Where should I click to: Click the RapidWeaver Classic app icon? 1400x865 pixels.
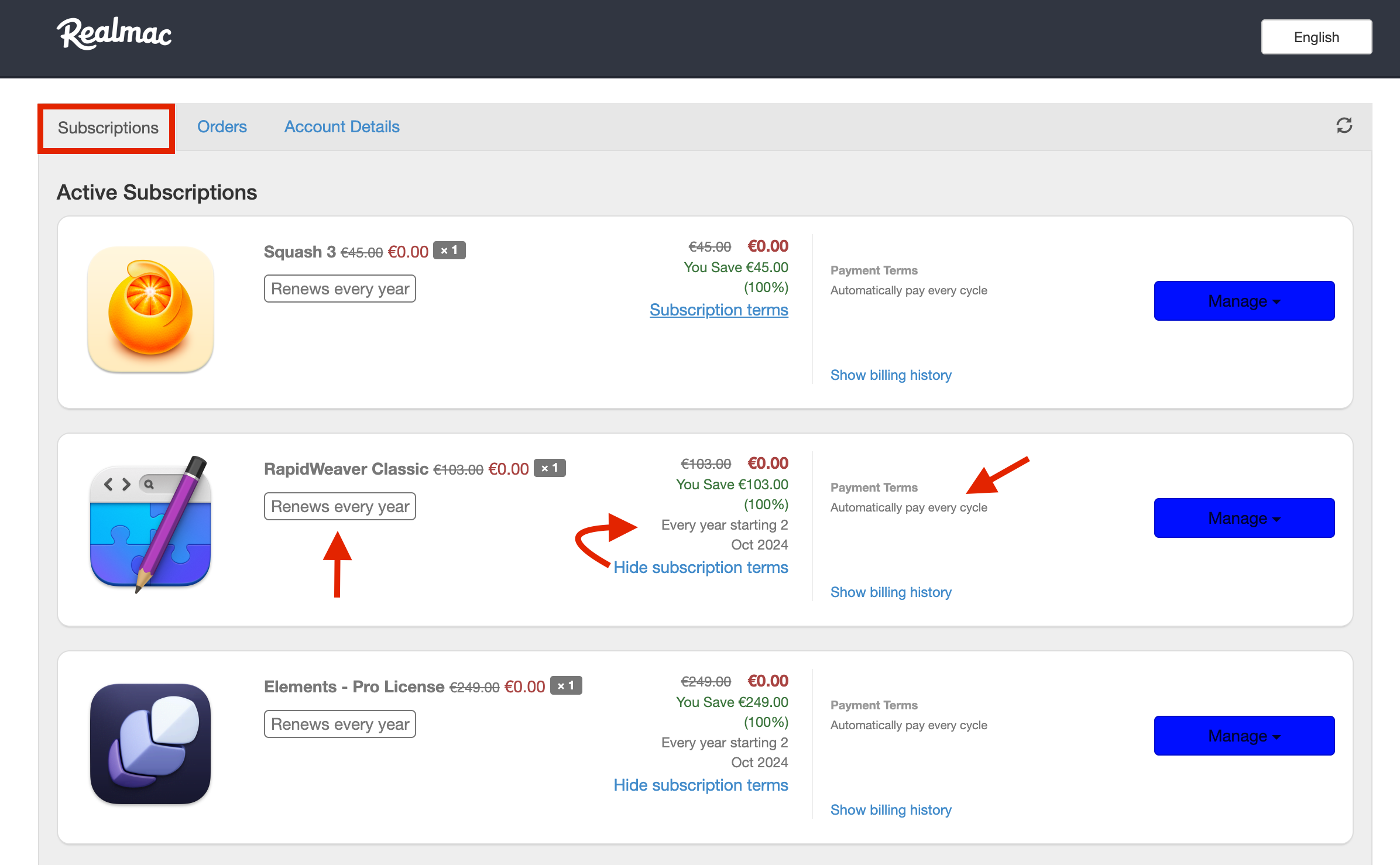click(x=150, y=525)
